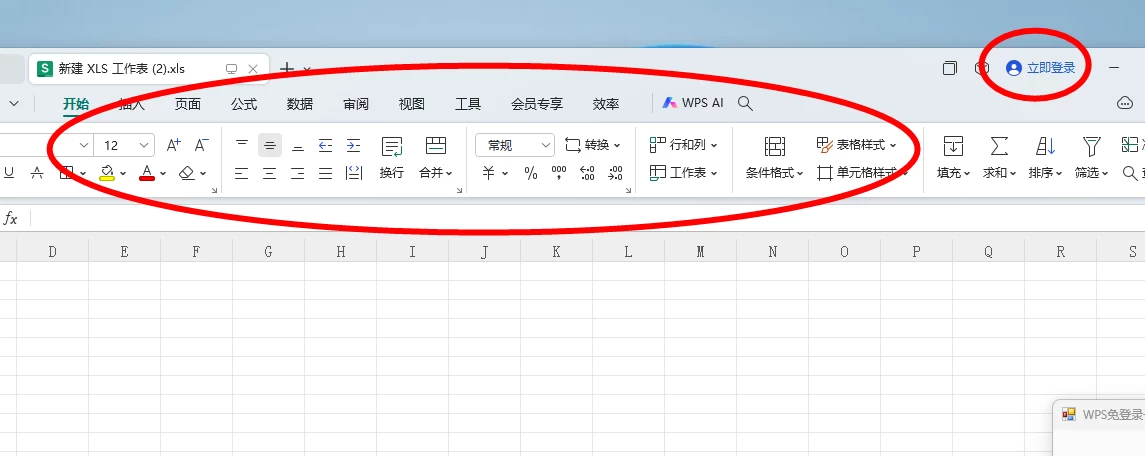Select column header M
The height and width of the screenshot is (456, 1145).
pyautogui.click(x=700, y=251)
